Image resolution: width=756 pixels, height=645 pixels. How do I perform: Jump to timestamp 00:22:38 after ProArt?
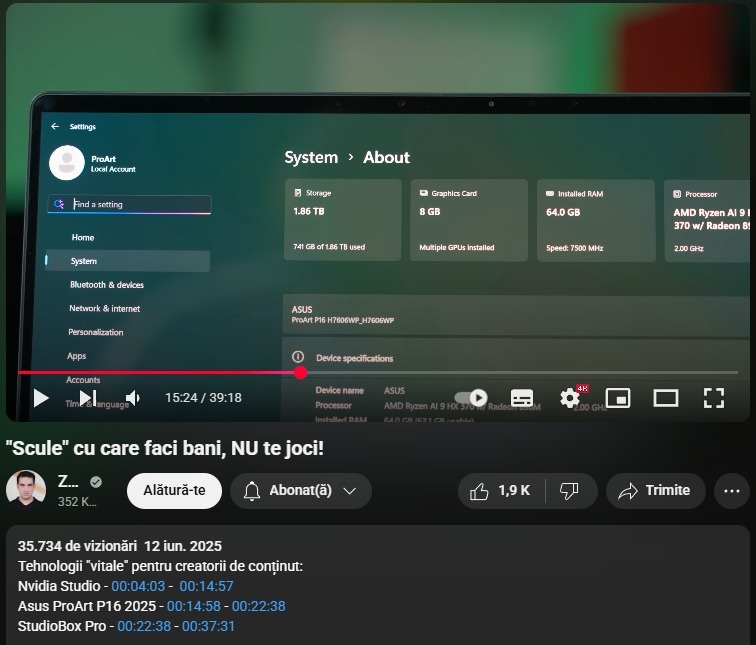pyautogui.click(x=258, y=606)
